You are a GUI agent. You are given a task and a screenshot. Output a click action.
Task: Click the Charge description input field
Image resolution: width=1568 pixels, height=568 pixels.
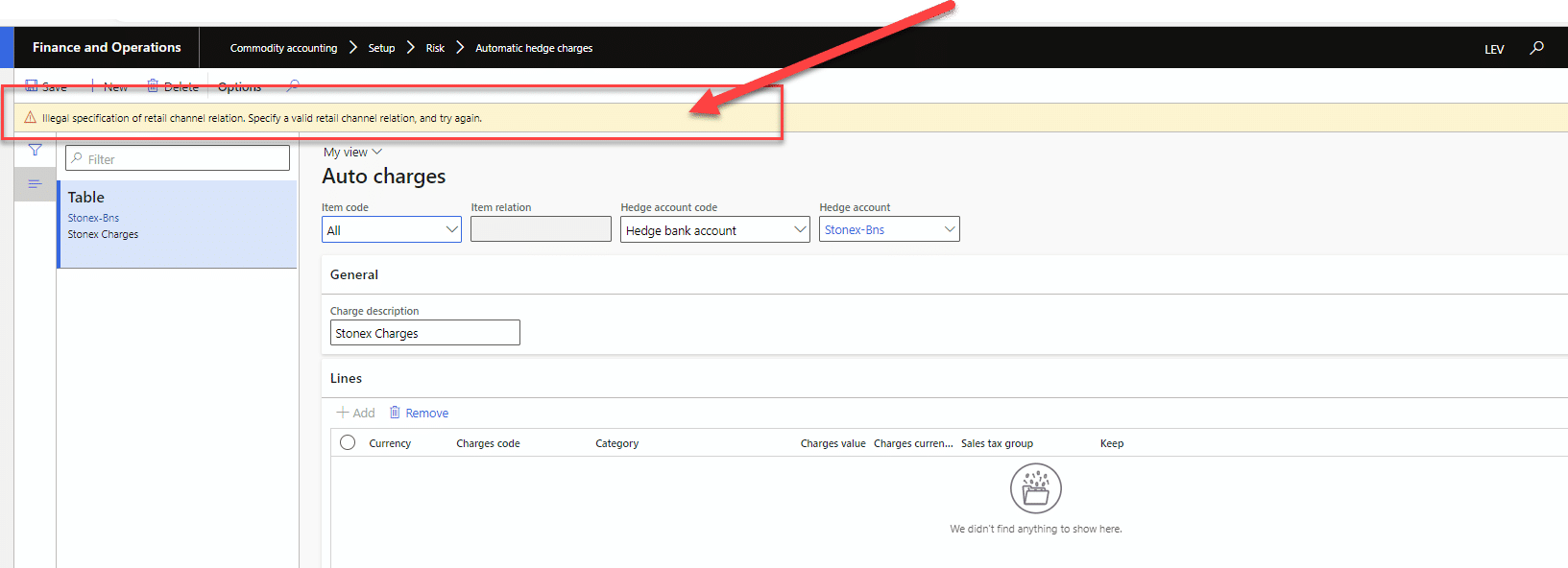click(425, 333)
